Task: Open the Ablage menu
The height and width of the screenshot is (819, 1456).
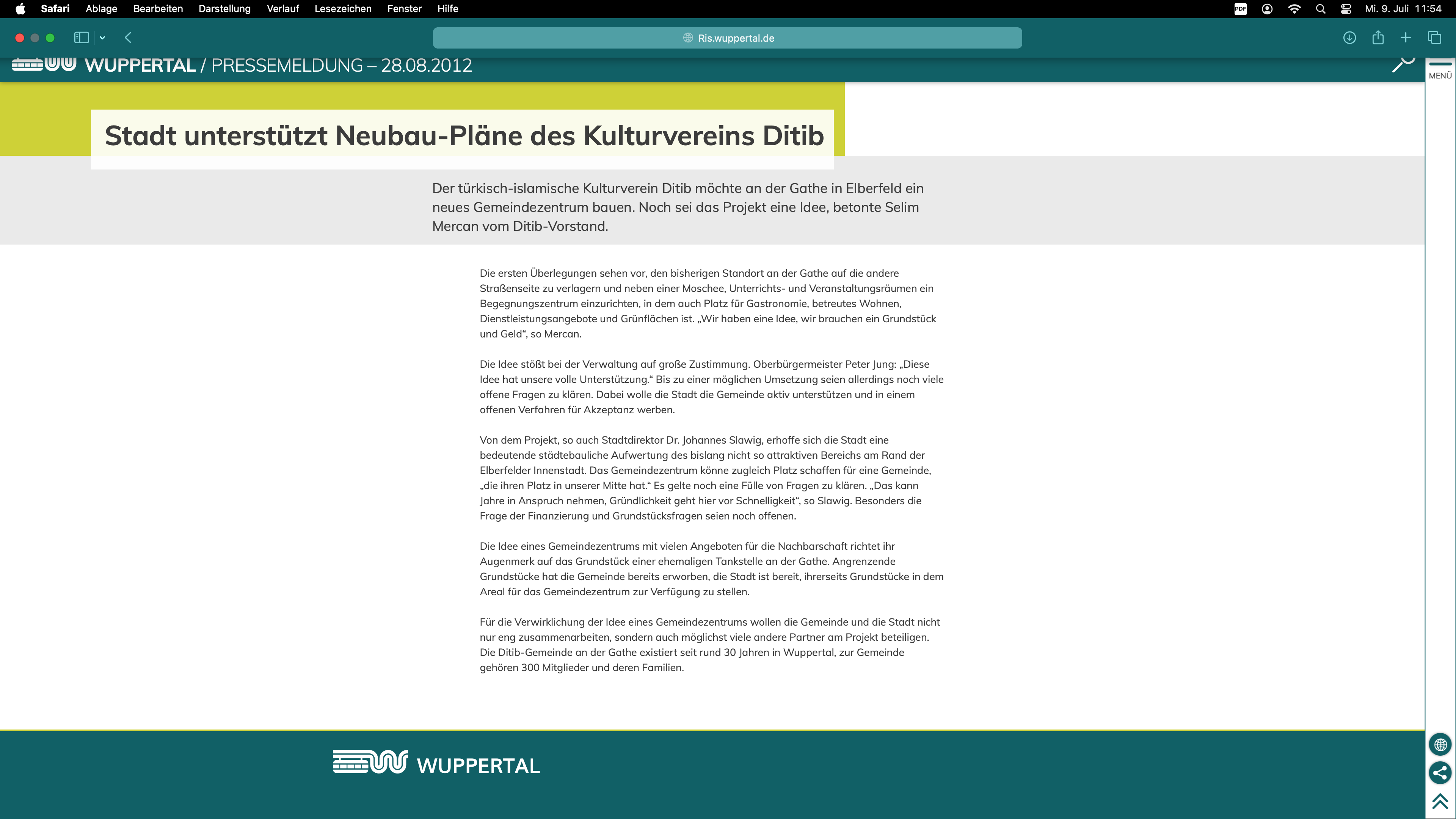Action: point(101,8)
